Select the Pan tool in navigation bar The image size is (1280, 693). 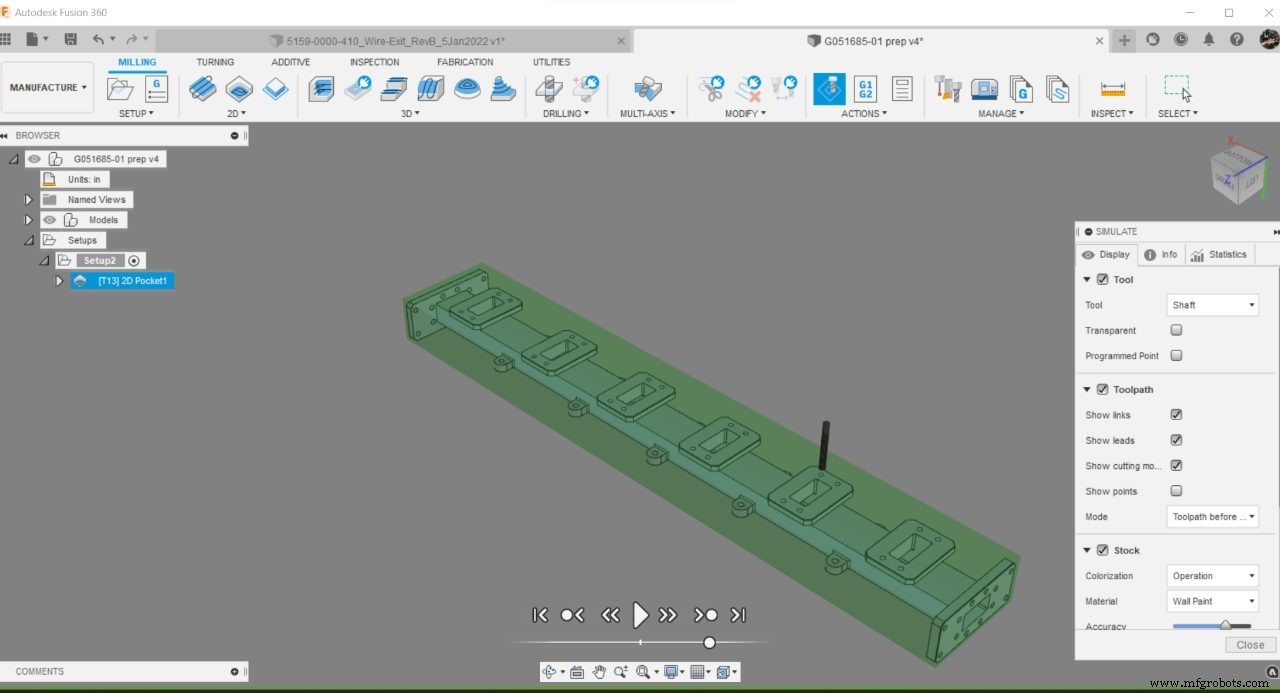[x=600, y=672]
